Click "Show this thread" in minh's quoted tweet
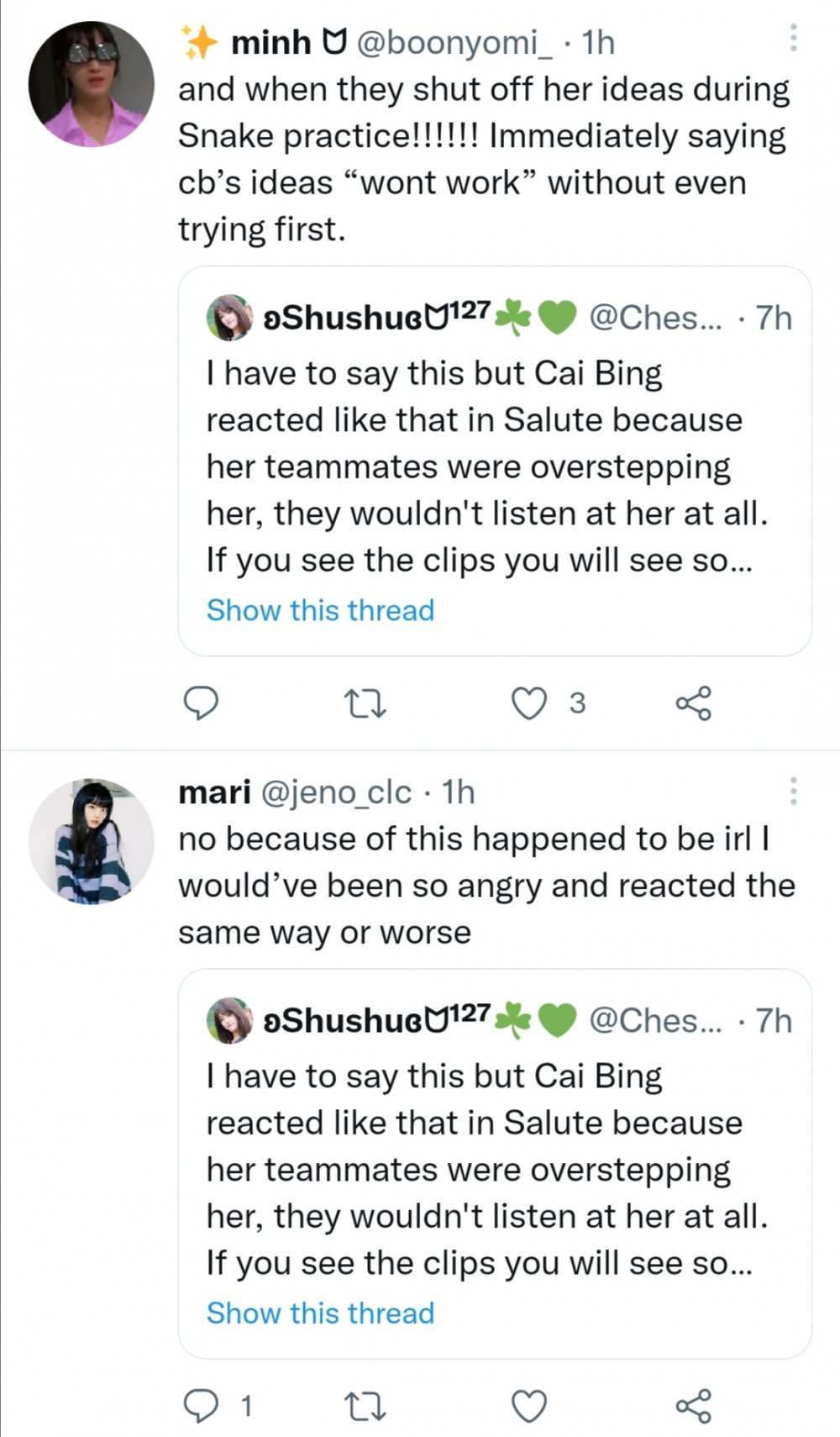The image size is (840, 1437). [x=320, y=610]
